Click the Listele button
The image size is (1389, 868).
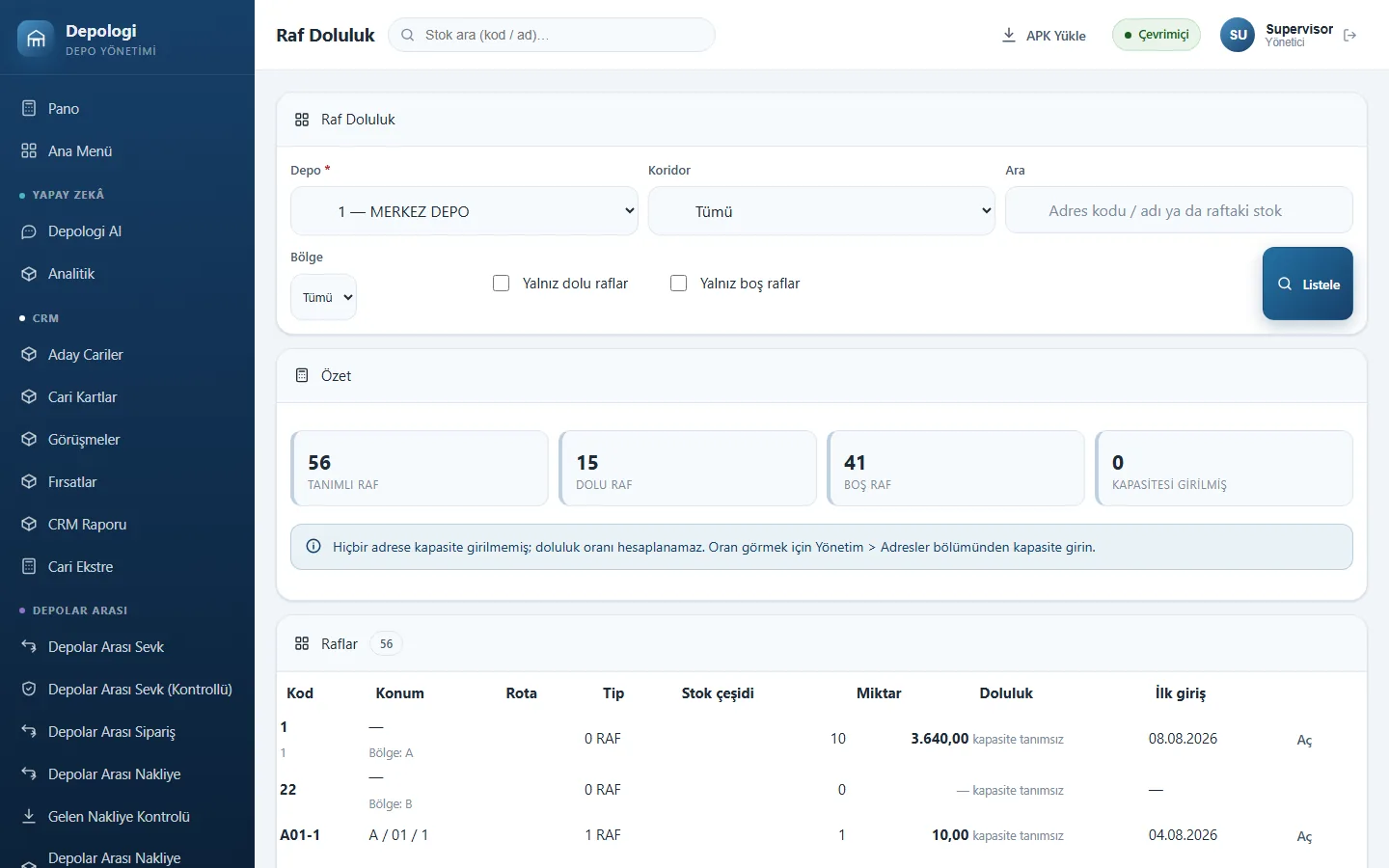tap(1308, 284)
